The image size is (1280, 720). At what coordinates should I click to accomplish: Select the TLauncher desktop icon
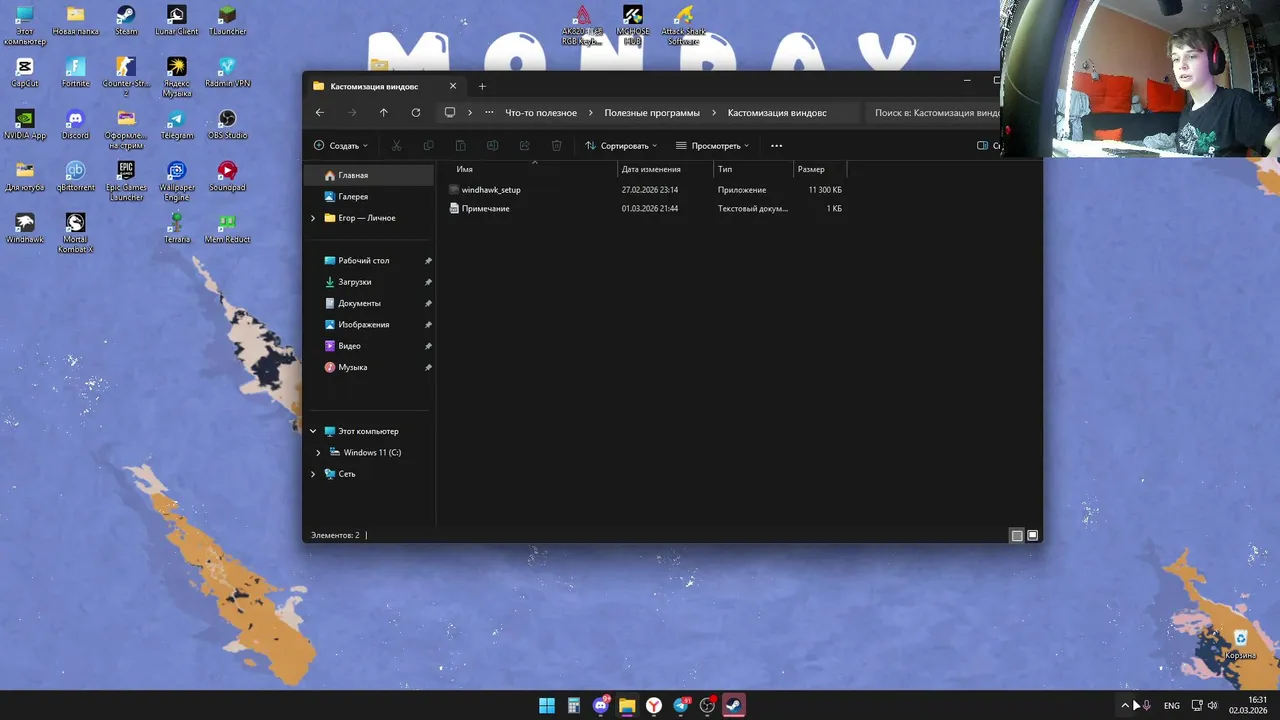228,21
